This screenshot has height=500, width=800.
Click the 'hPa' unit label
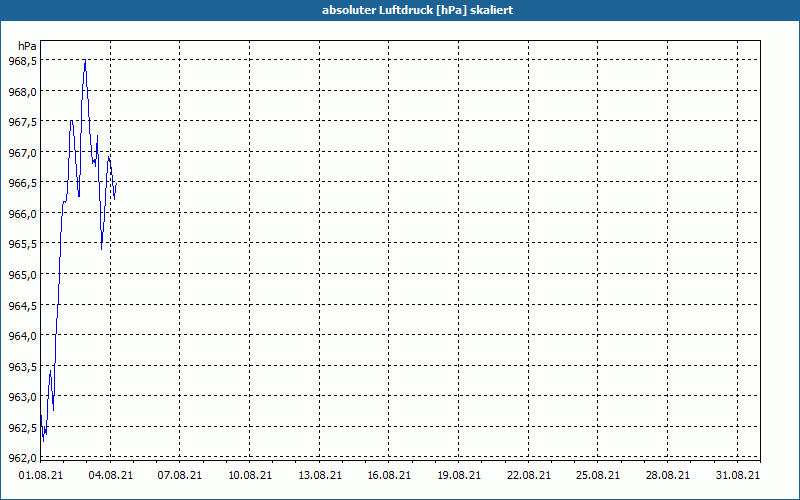(x=27, y=46)
